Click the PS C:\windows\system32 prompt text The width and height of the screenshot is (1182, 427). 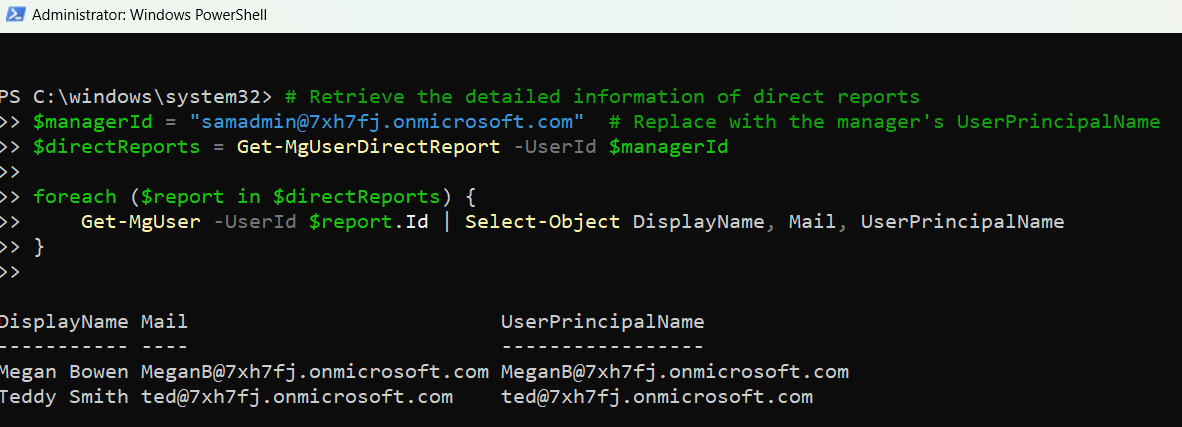(135, 97)
